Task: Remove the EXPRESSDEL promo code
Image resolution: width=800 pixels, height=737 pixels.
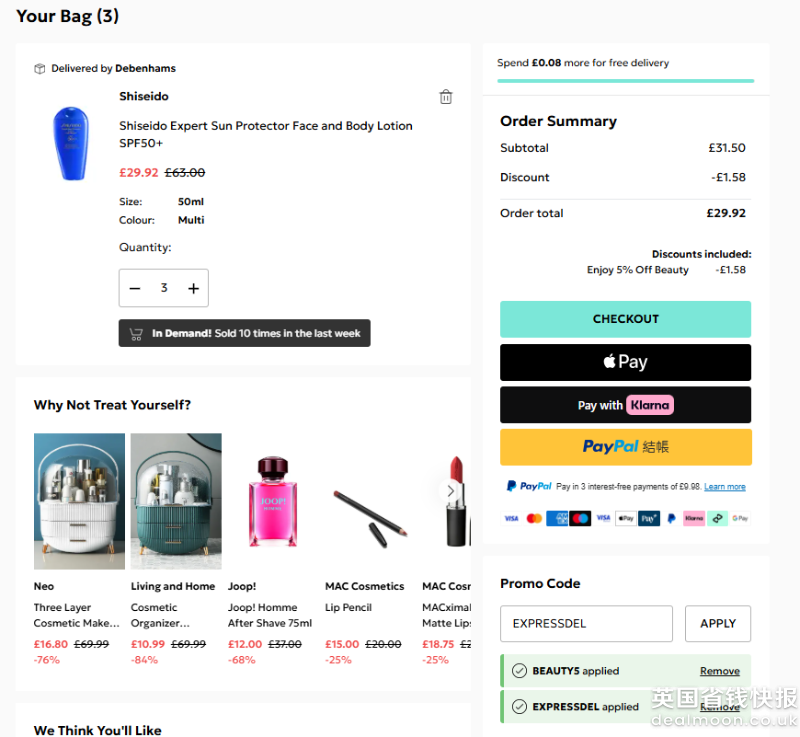Action: click(719, 707)
